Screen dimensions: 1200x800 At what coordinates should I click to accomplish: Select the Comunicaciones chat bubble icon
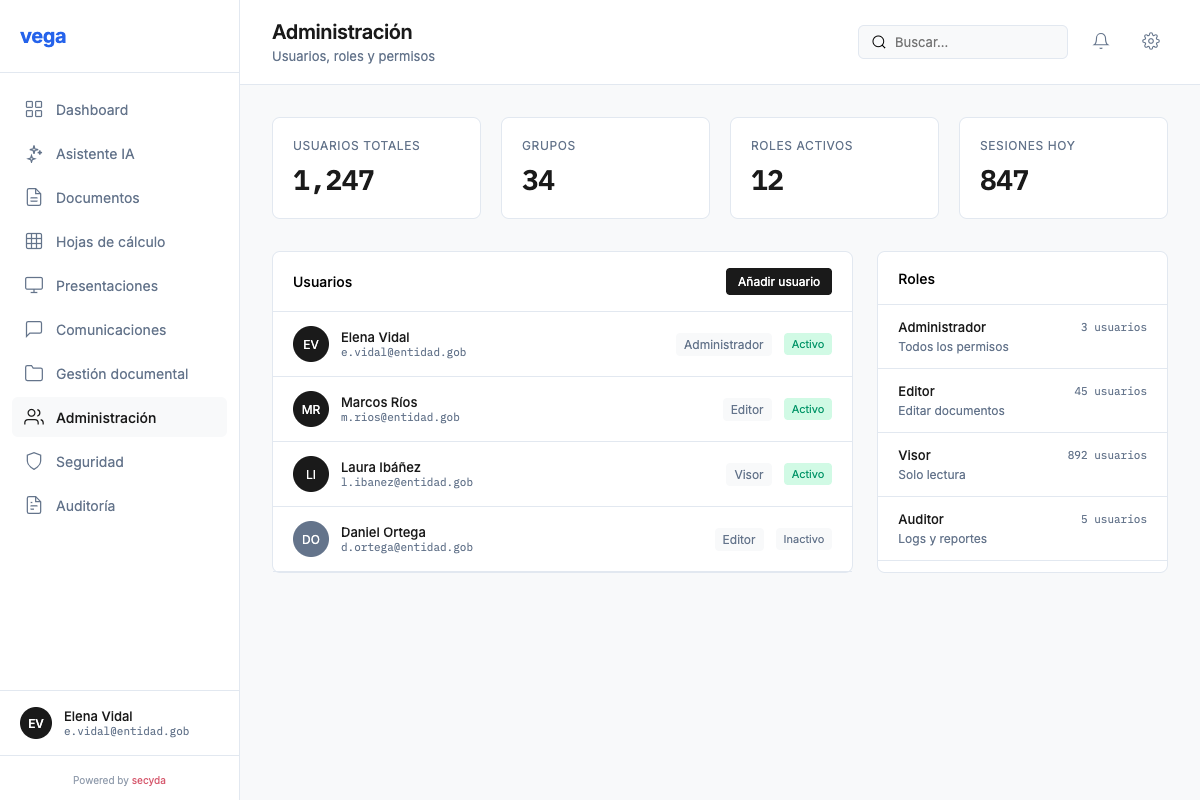34,329
